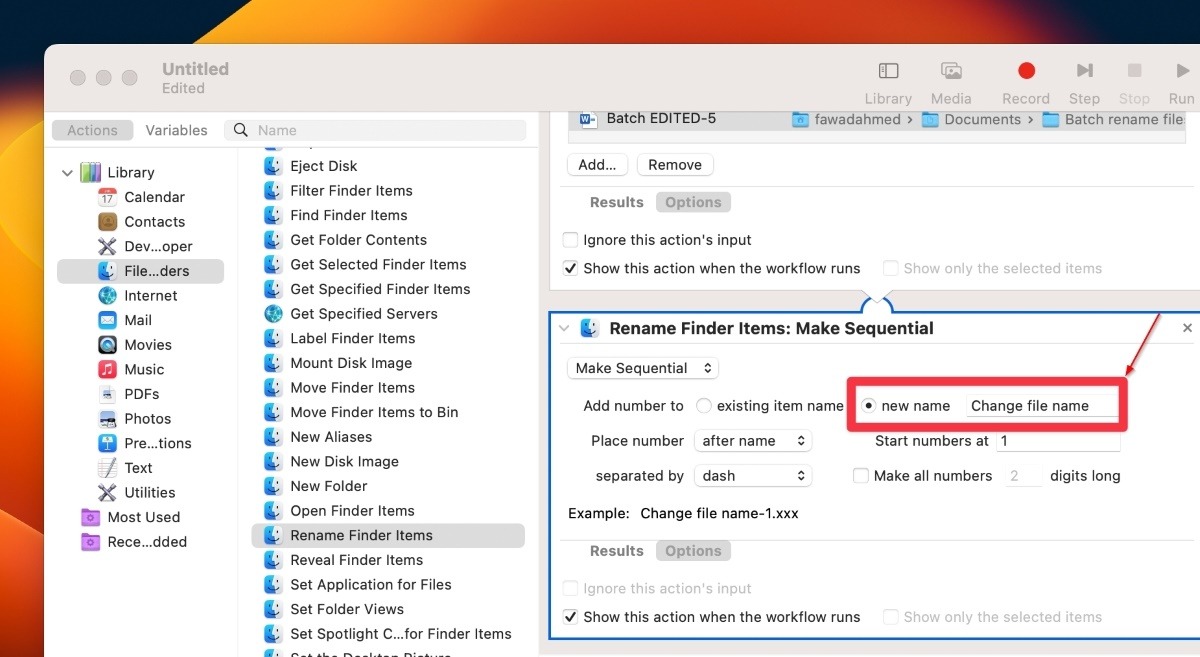Viewport: 1200px width, 657px height.
Task: Click the Run icon
Action: (1181, 71)
